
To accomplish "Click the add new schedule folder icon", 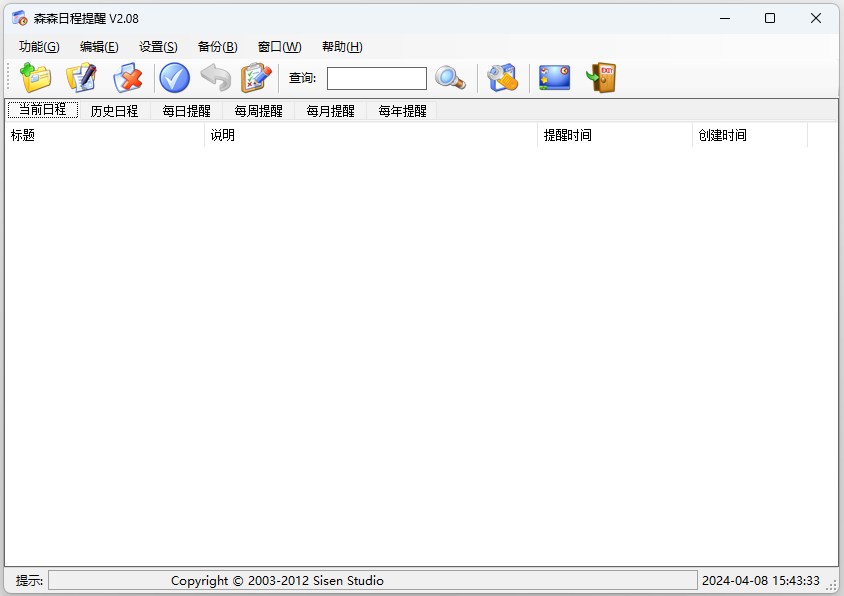I will point(36,78).
